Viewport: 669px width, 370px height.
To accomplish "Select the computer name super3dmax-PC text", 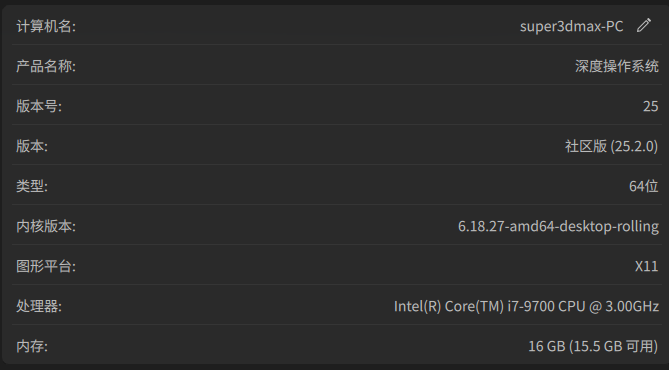I will 571,26.
